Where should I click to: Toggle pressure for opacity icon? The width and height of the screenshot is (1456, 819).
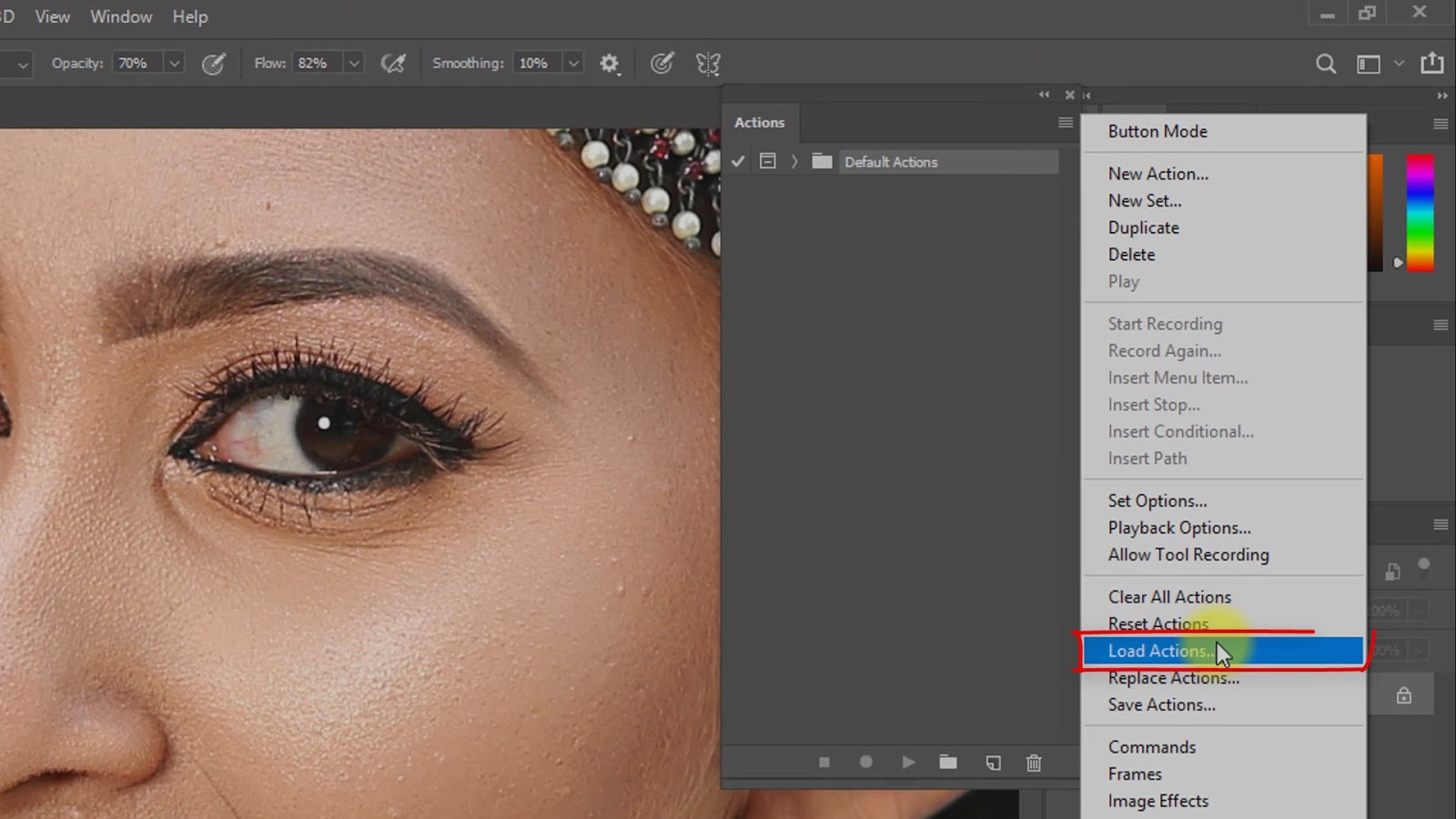213,64
